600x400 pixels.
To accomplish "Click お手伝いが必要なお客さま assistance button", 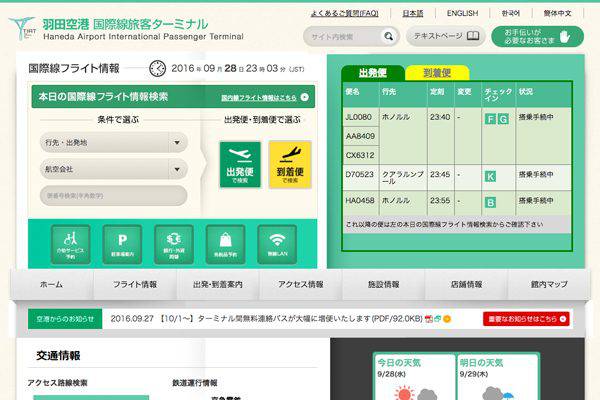I will 538,36.
